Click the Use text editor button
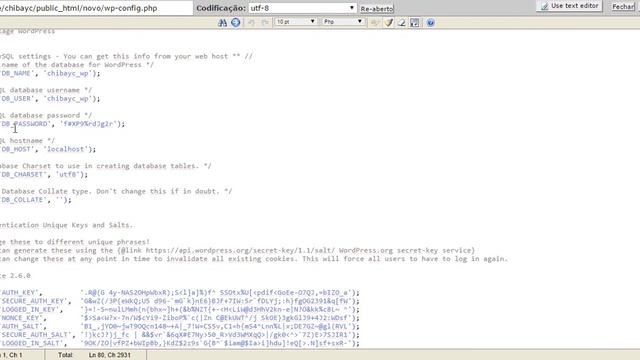This screenshot has height=360, width=640. pyautogui.click(x=569, y=6)
